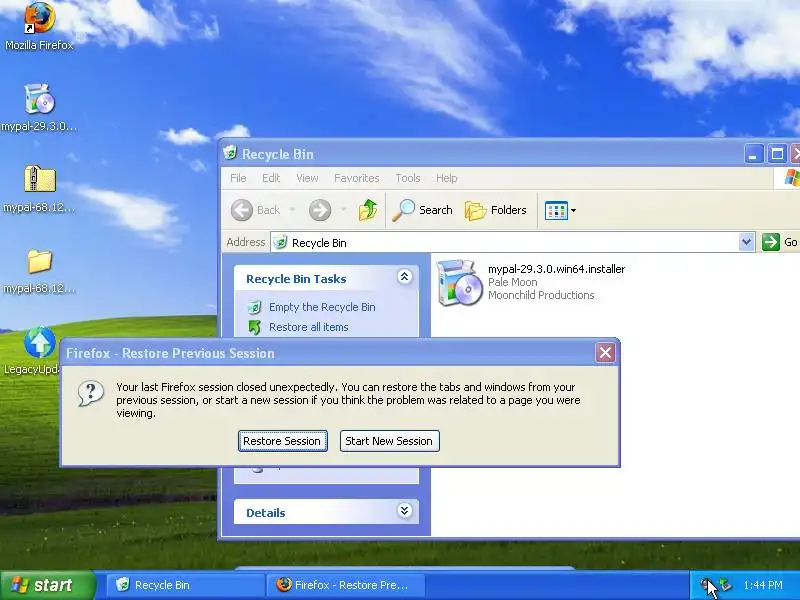Viewport: 800px width, 600px height.
Task: Open the Mozilla Firefox desktop shortcut
Action: pos(39,26)
